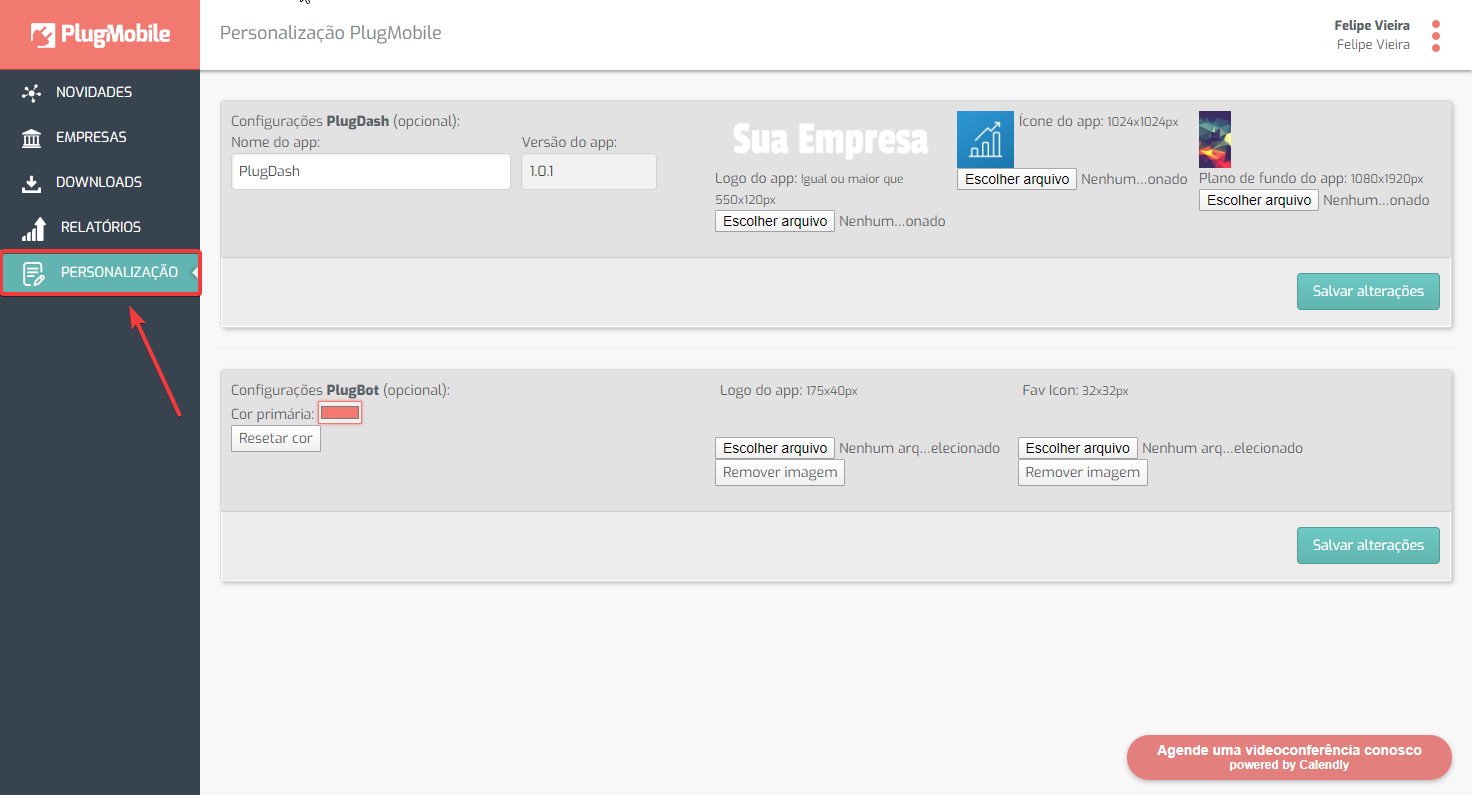This screenshot has width=1472, height=795.
Task: Remove the PlugBot logo image
Action: [780, 472]
